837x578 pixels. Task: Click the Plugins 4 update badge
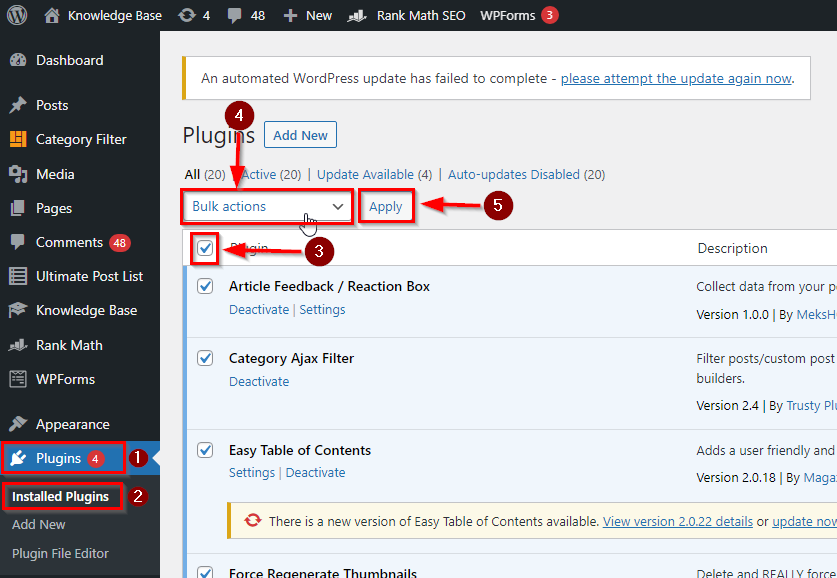tap(96, 458)
